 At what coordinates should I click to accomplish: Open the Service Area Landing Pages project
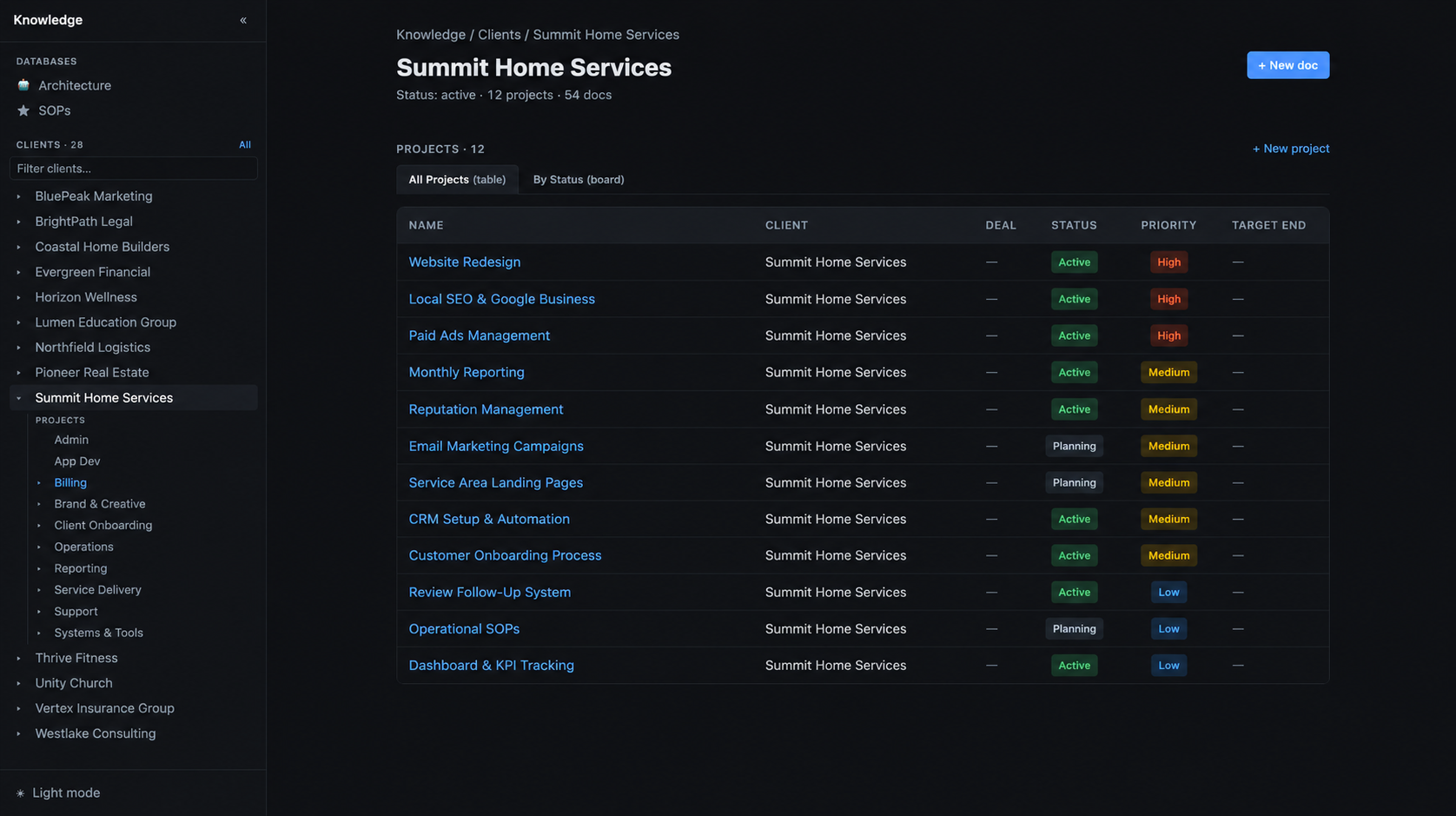pyautogui.click(x=496, y=482)
